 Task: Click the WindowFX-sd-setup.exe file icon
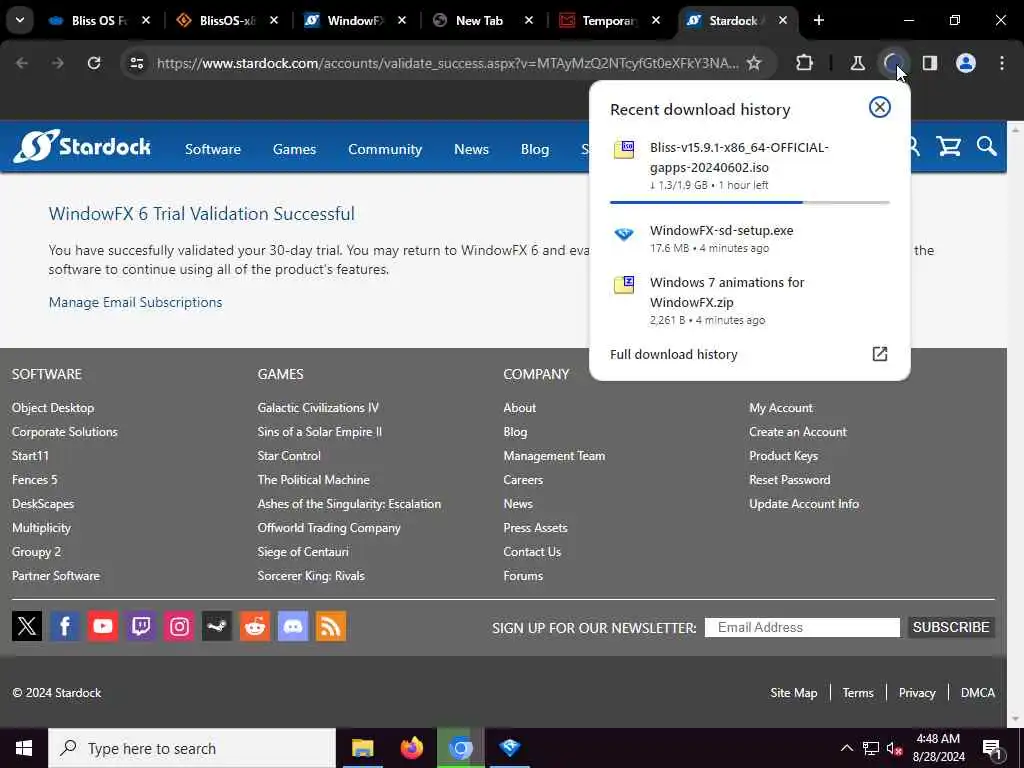[x=624, y=234]
